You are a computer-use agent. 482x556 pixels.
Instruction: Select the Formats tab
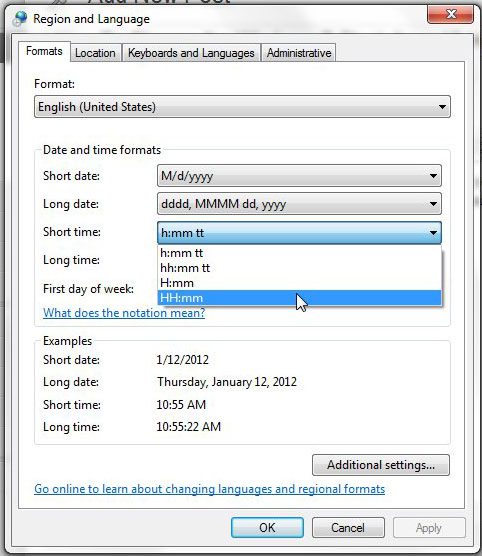(44, 51)
